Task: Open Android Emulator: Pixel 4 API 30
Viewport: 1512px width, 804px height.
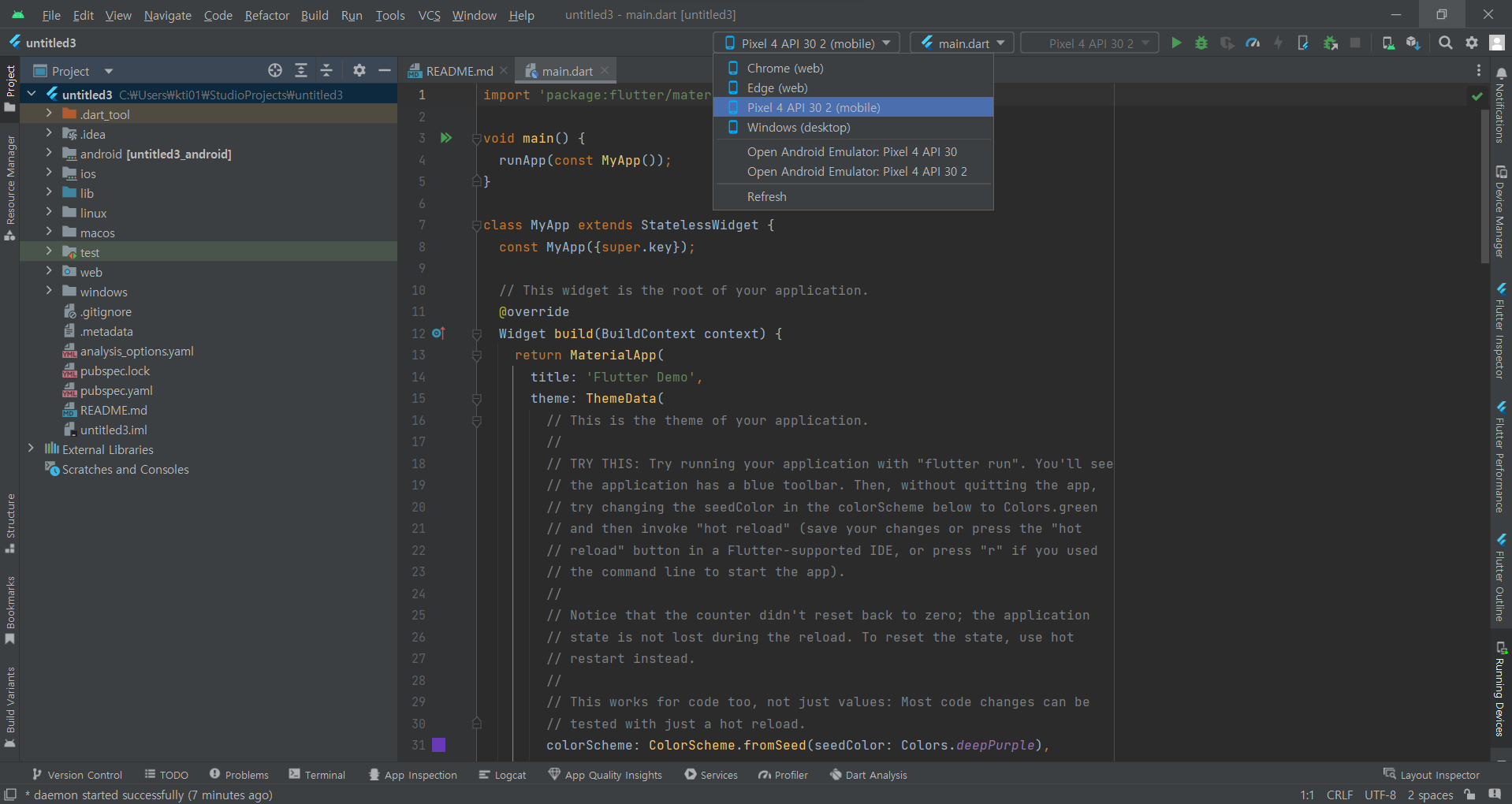Action: (853, 151)
